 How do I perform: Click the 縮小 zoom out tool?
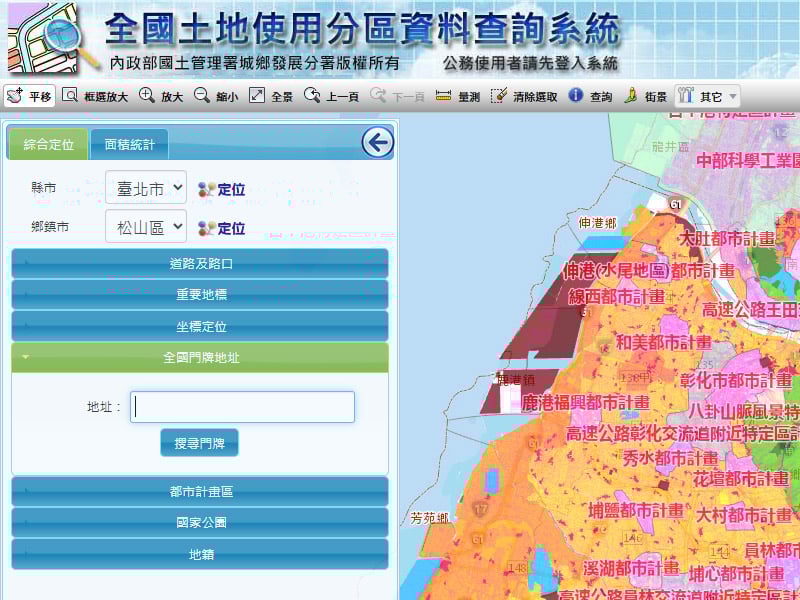[x=216, y=96]
